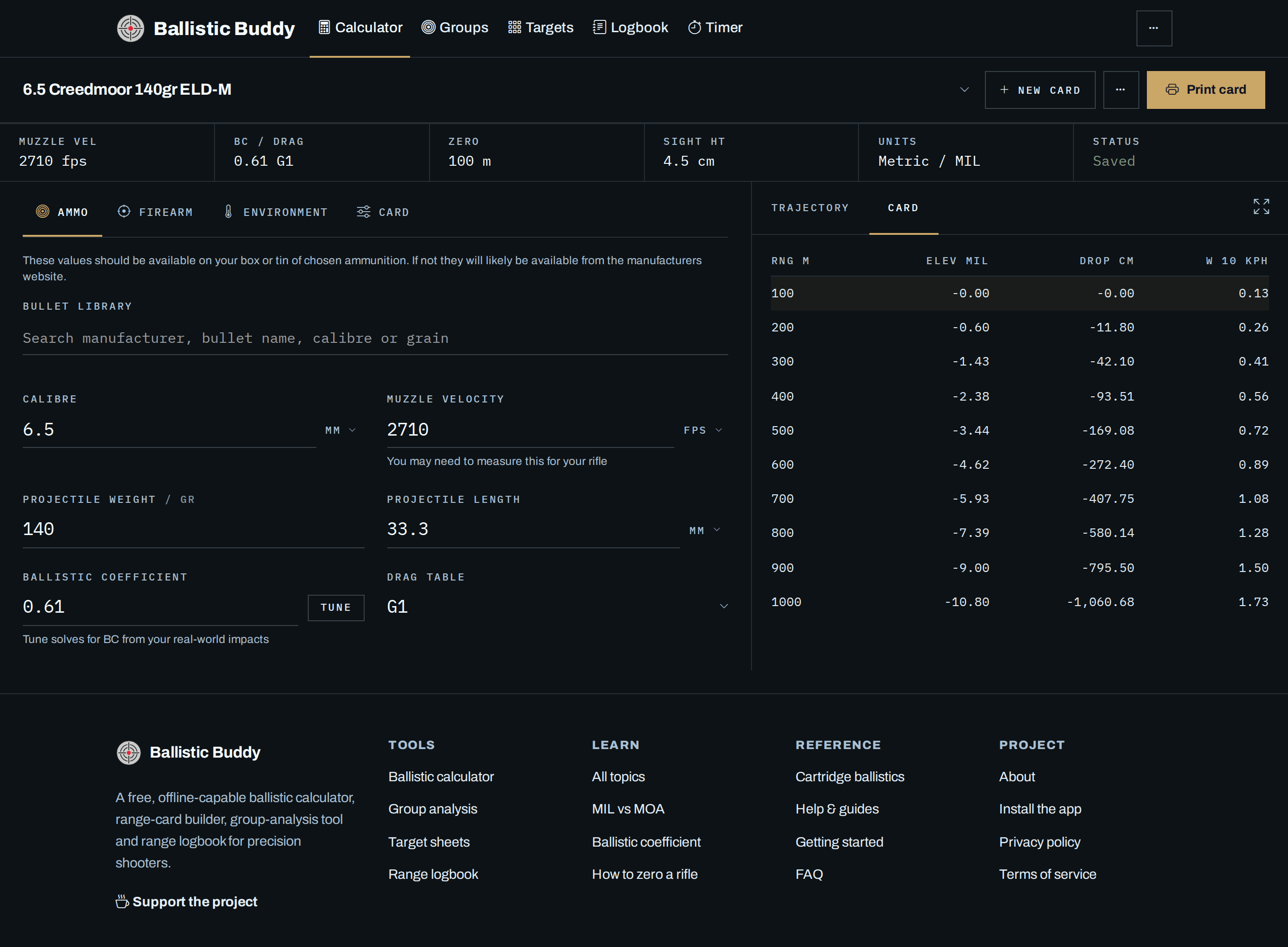Open the Targets page
This screenshot has height=947, width=1288.
coord(541,27)
